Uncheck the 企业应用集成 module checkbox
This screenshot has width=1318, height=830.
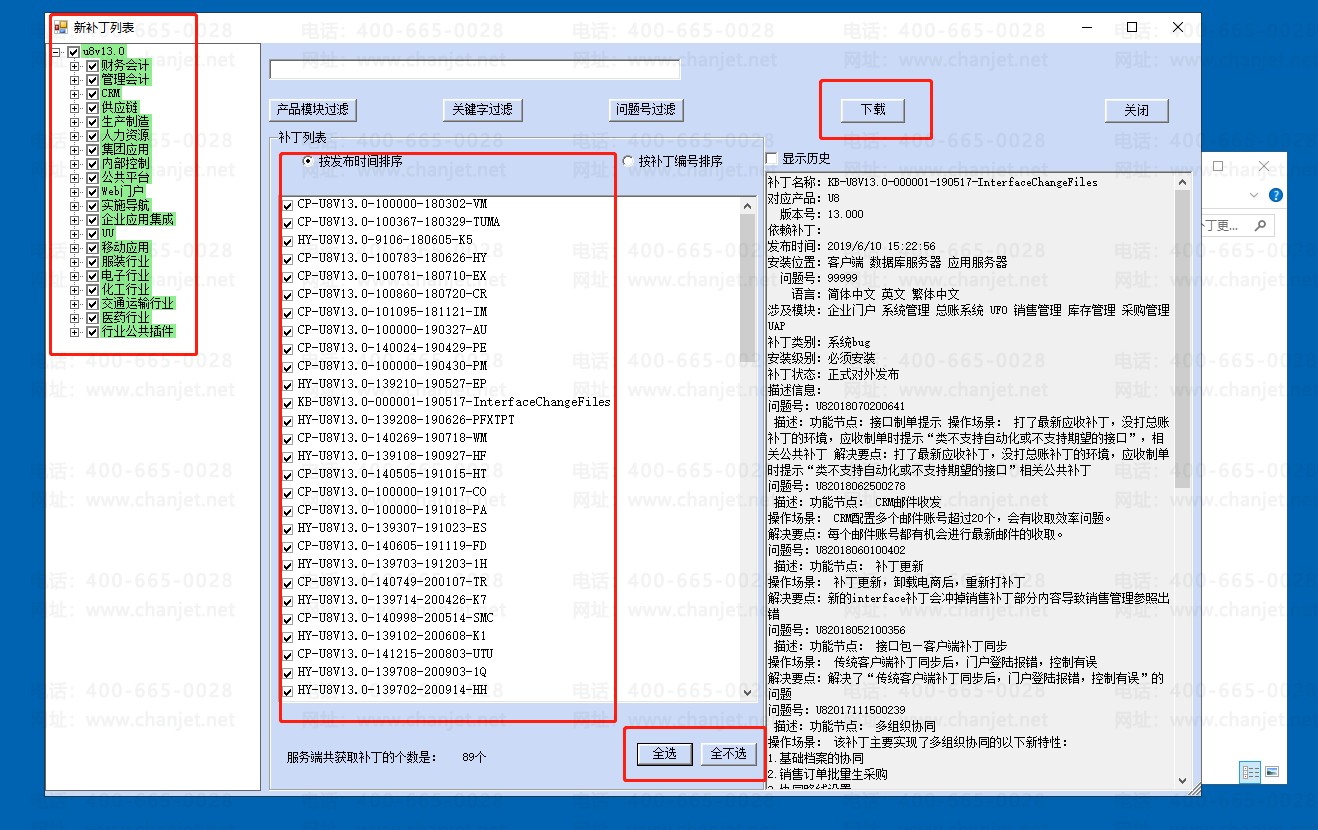pos(92,220)
